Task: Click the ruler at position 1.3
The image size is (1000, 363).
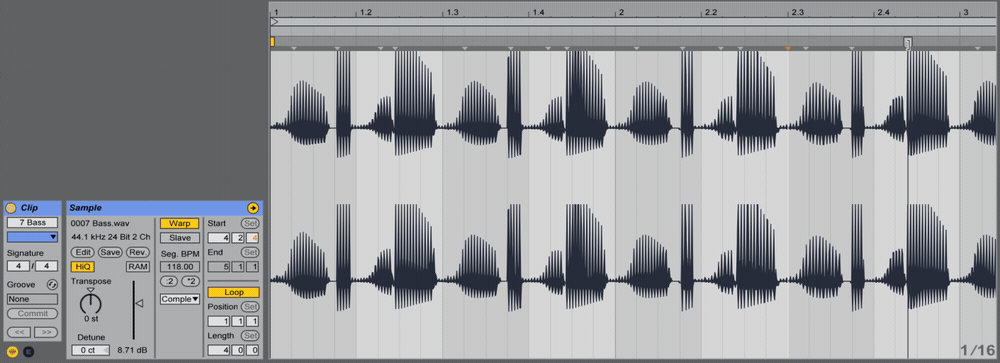Action: 452,12
